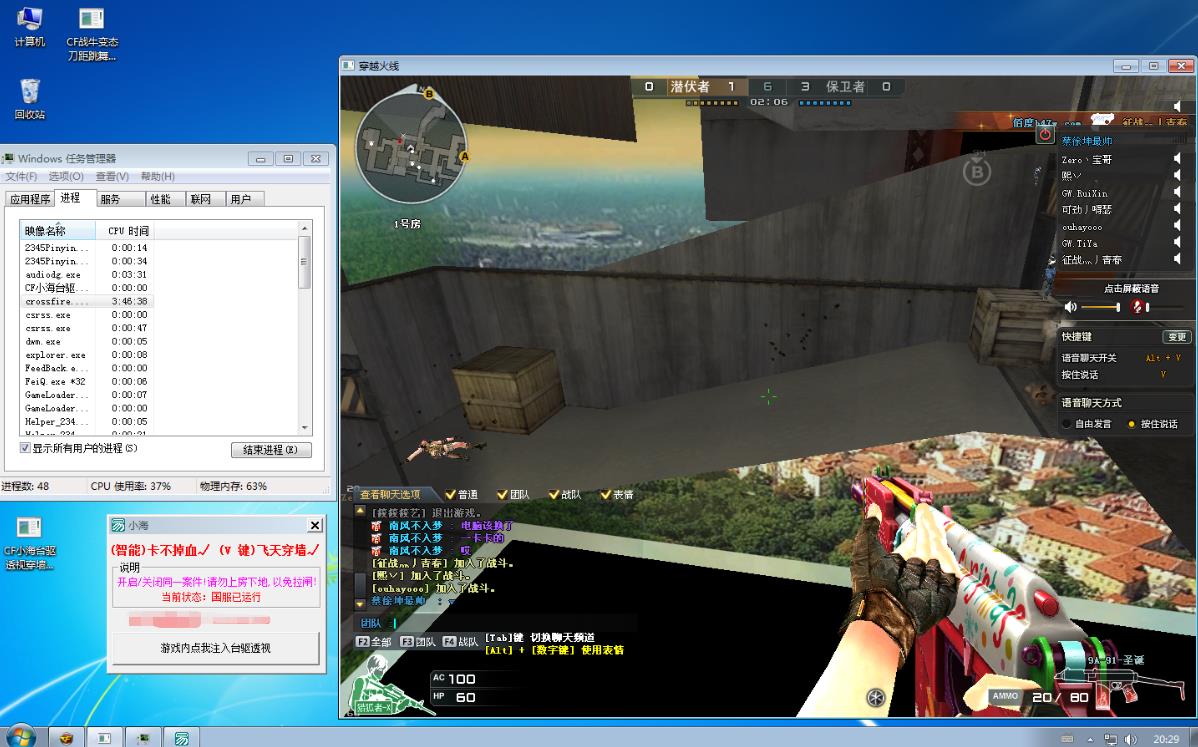Click the volume speaker icon in voice panel

click(x=1070, y=307)
